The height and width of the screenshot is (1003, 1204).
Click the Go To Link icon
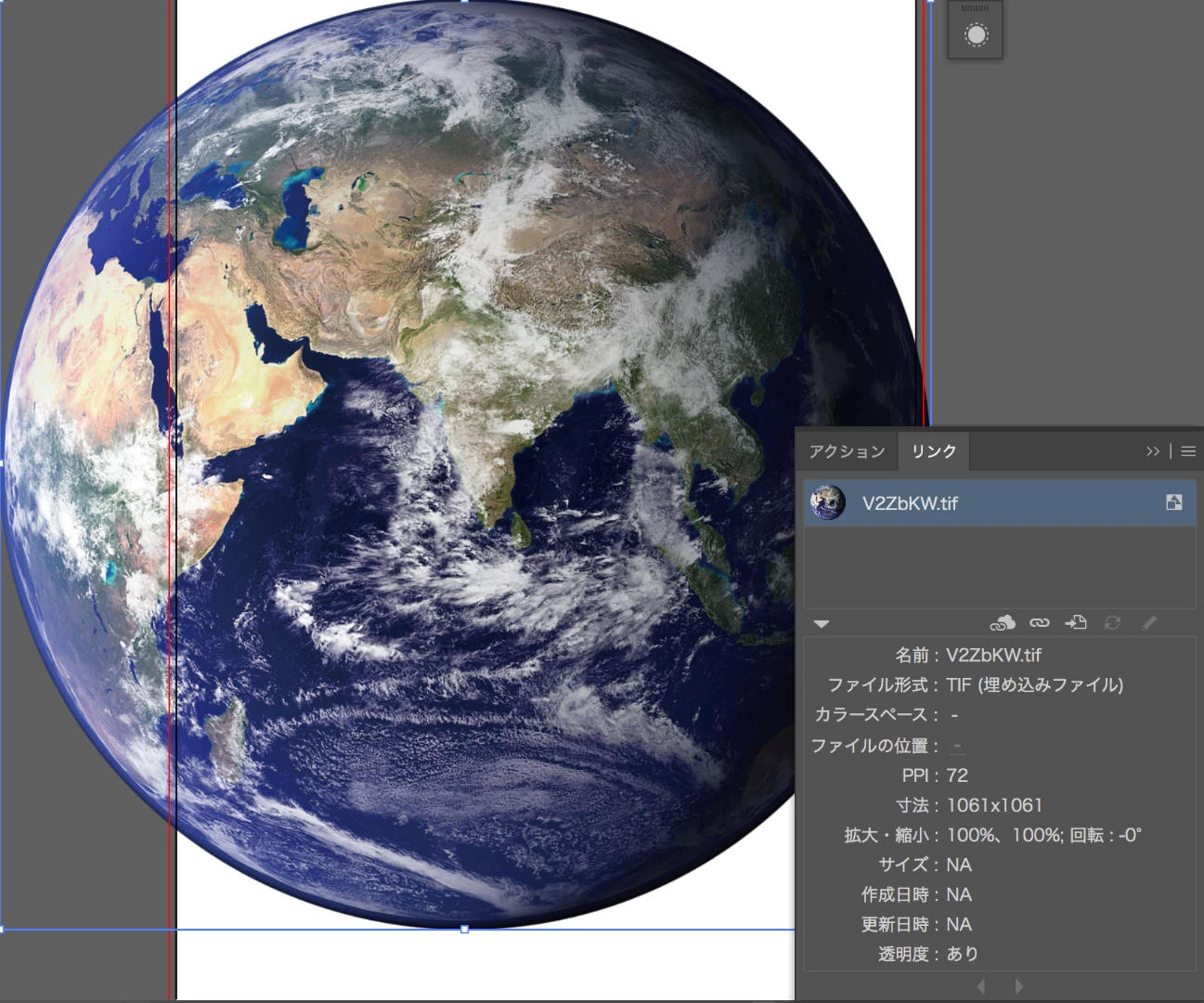(x=1076, y=623)
